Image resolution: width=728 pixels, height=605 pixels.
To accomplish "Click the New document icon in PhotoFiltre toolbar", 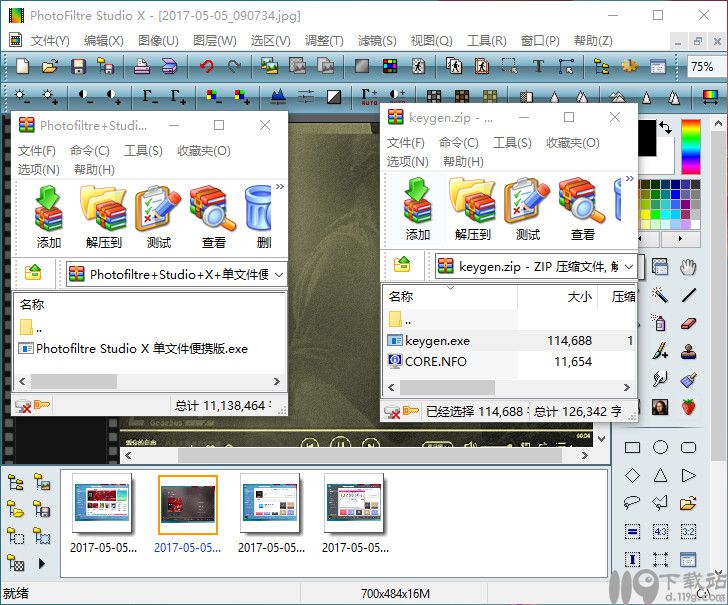I will click(x=23, y=66).
